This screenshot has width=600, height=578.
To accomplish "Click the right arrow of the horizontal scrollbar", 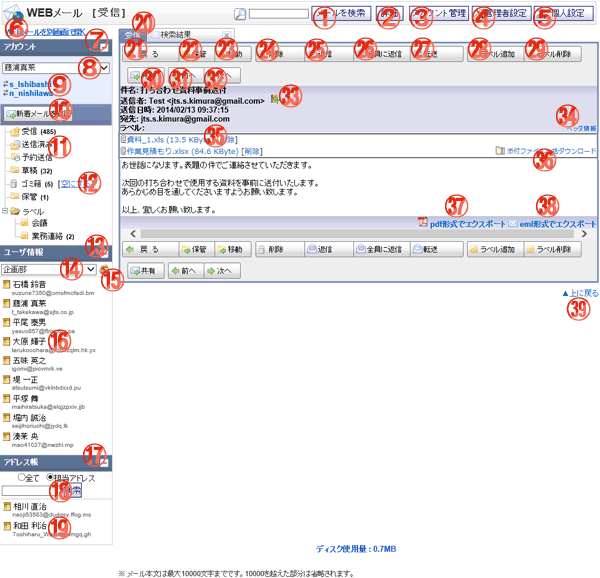I will [x=584, y=233].
